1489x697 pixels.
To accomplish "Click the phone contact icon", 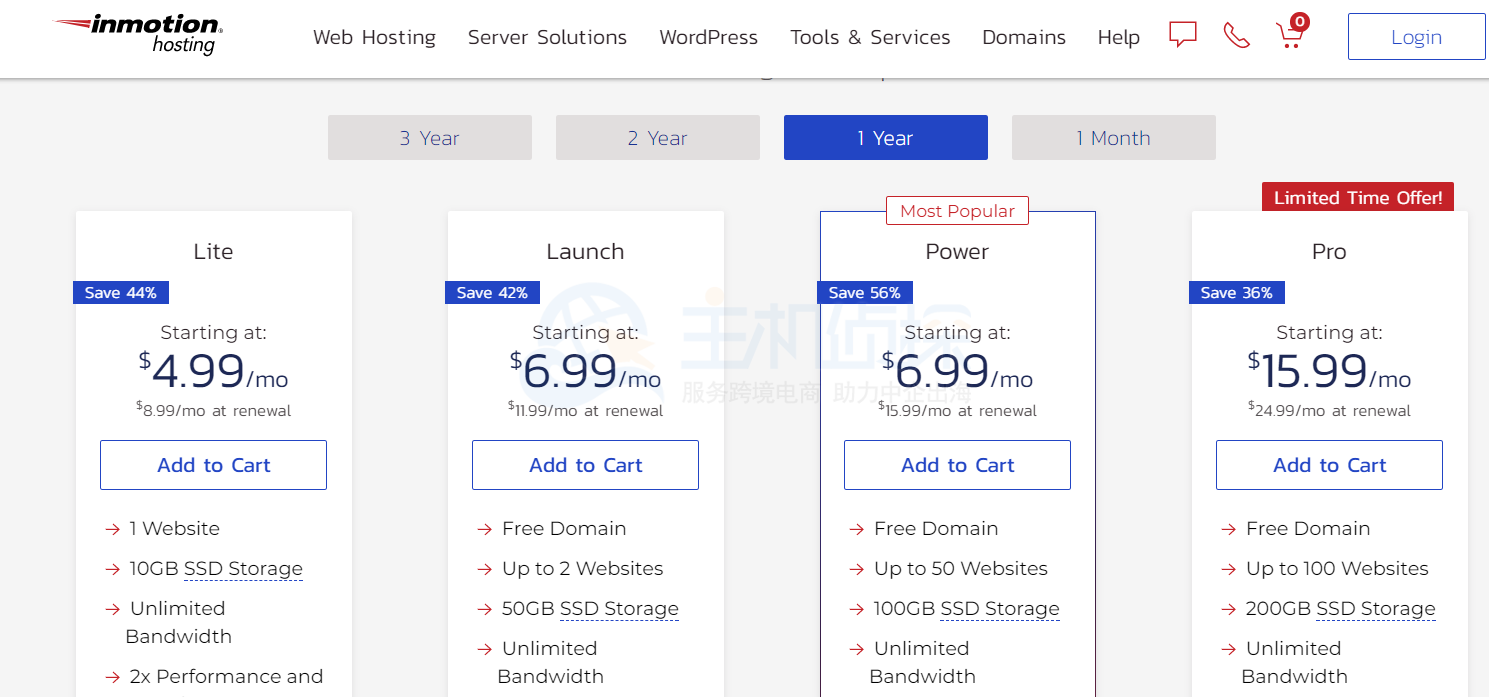I will pyautogui.click(x=1236, y=36).
